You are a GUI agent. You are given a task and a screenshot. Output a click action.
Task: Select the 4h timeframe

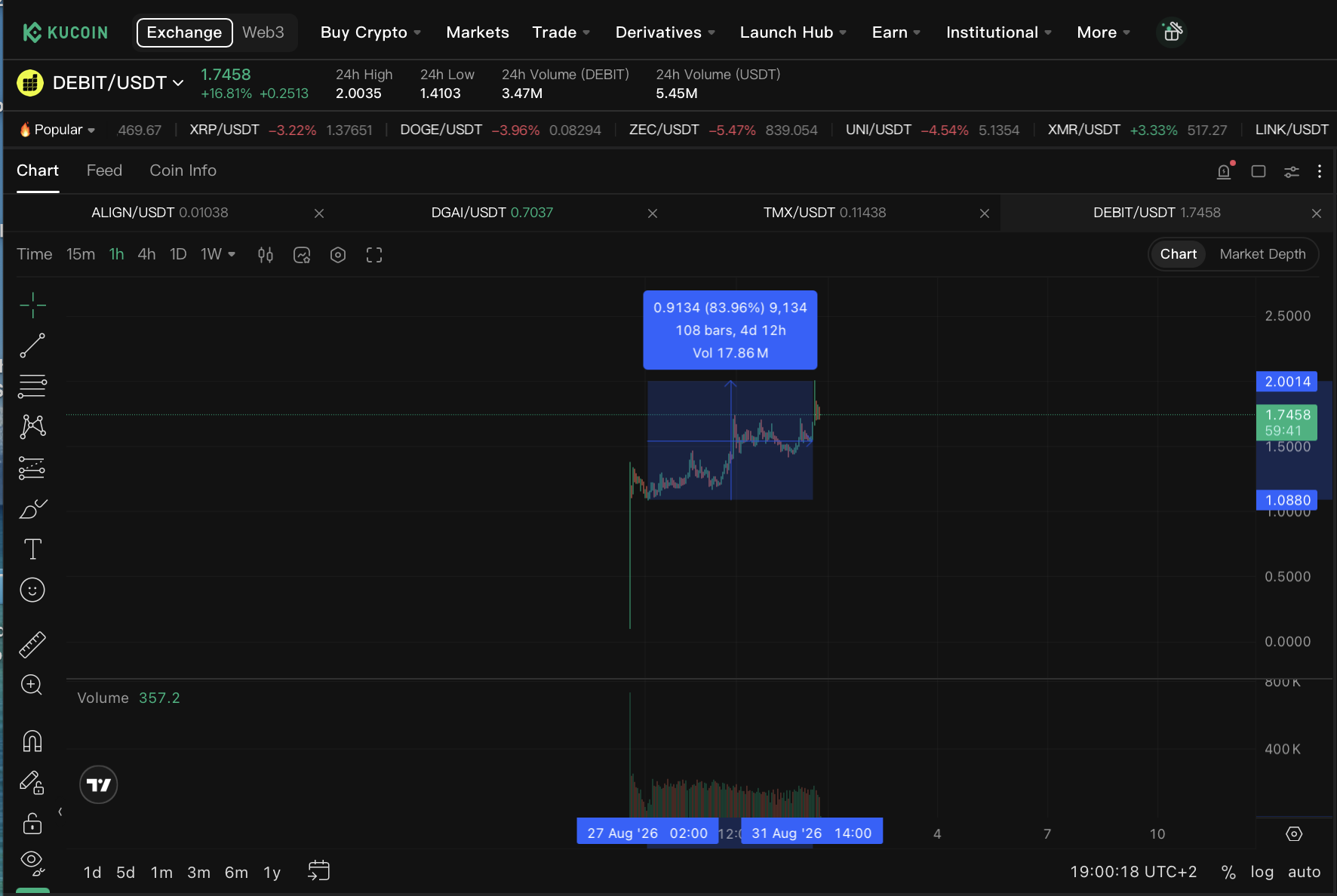pos(146,254)
